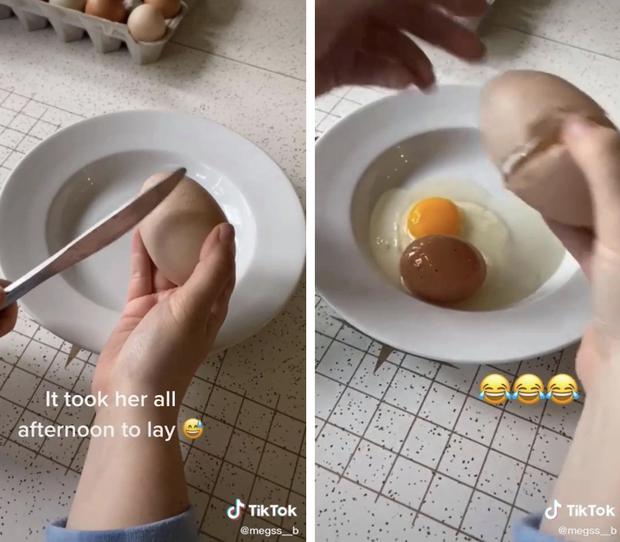Click the last crying-laughing emoji
620x542 pixels.
563,390
